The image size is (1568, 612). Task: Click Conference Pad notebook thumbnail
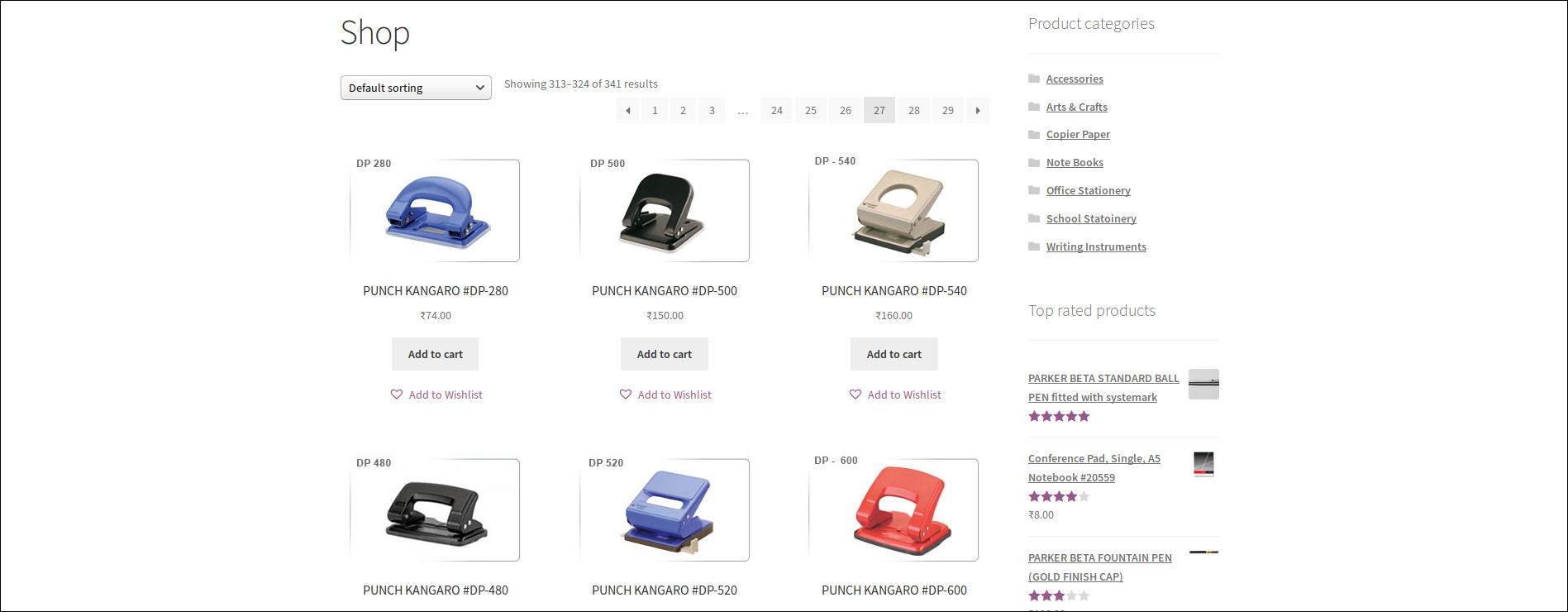(1203, 464)
